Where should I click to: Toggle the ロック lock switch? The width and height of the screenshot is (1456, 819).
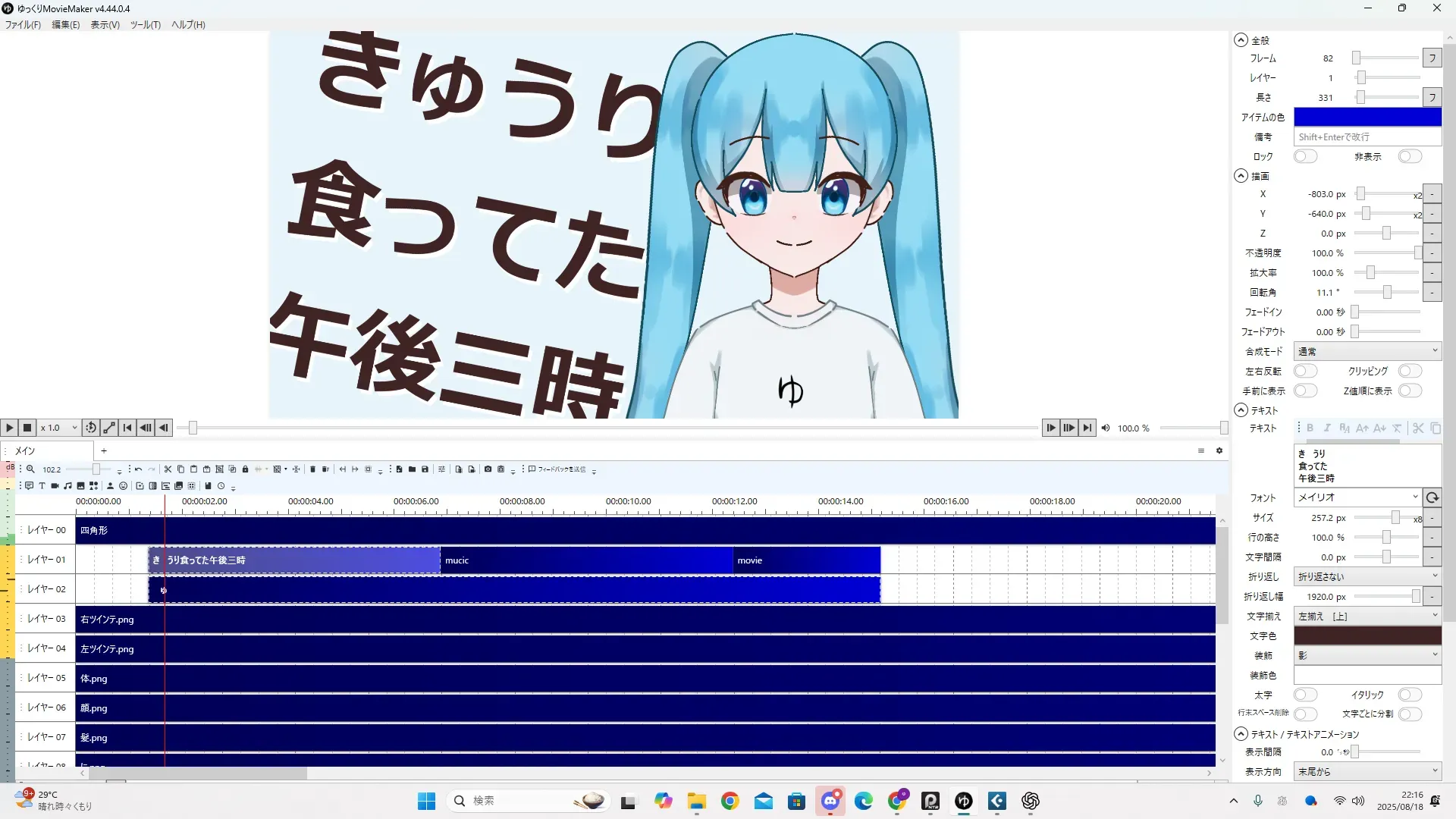1304,156
